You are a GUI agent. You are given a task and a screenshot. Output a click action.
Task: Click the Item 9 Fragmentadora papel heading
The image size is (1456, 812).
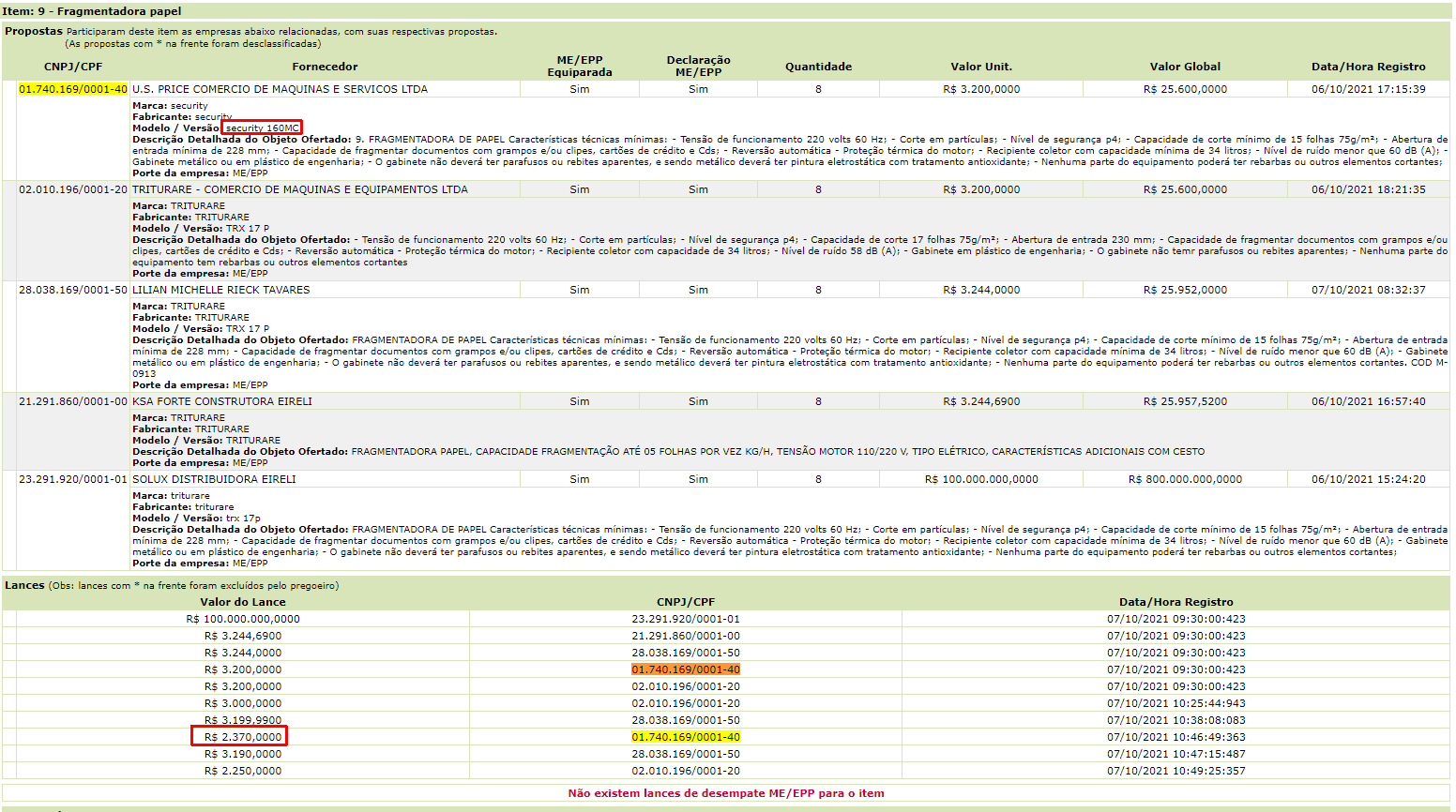[x=92, y=11]
